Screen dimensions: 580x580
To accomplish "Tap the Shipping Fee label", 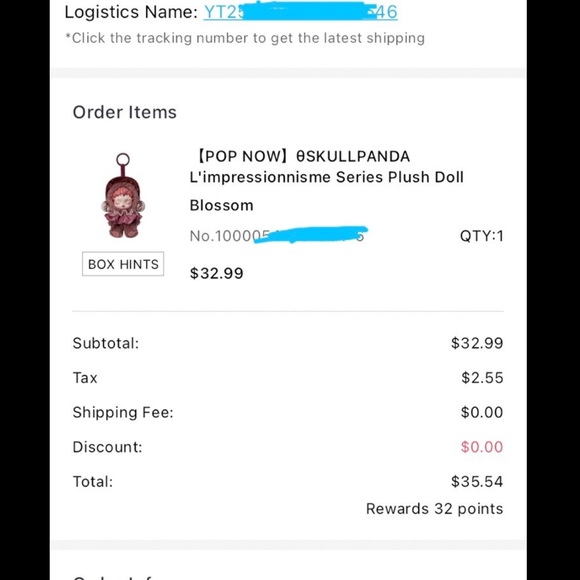I will coord(123,412).
